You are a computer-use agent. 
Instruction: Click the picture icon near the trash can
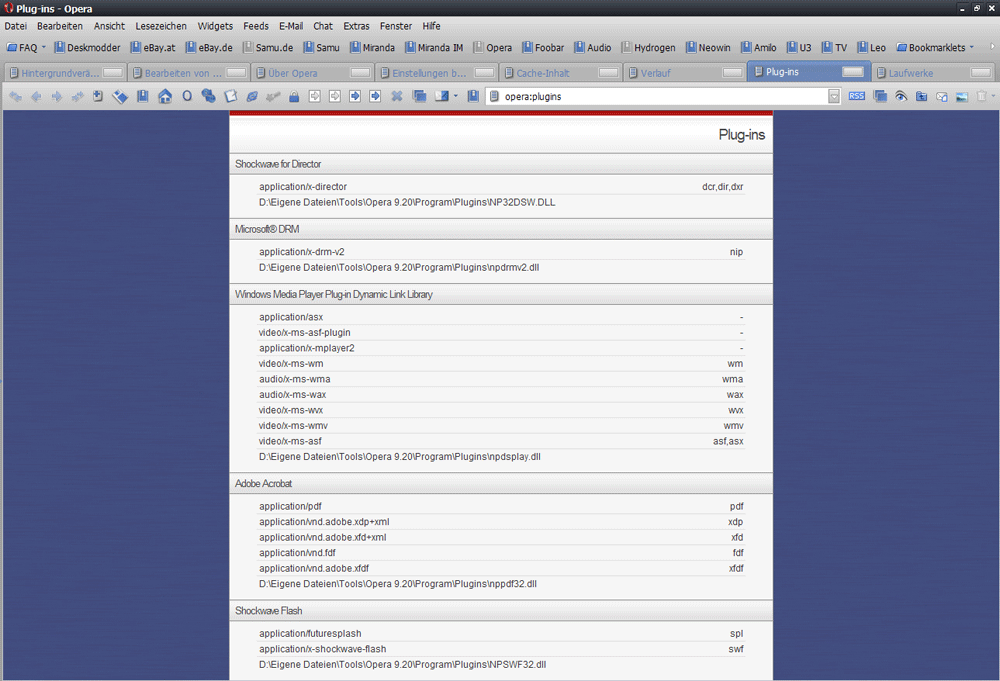[x=962, y=96]
